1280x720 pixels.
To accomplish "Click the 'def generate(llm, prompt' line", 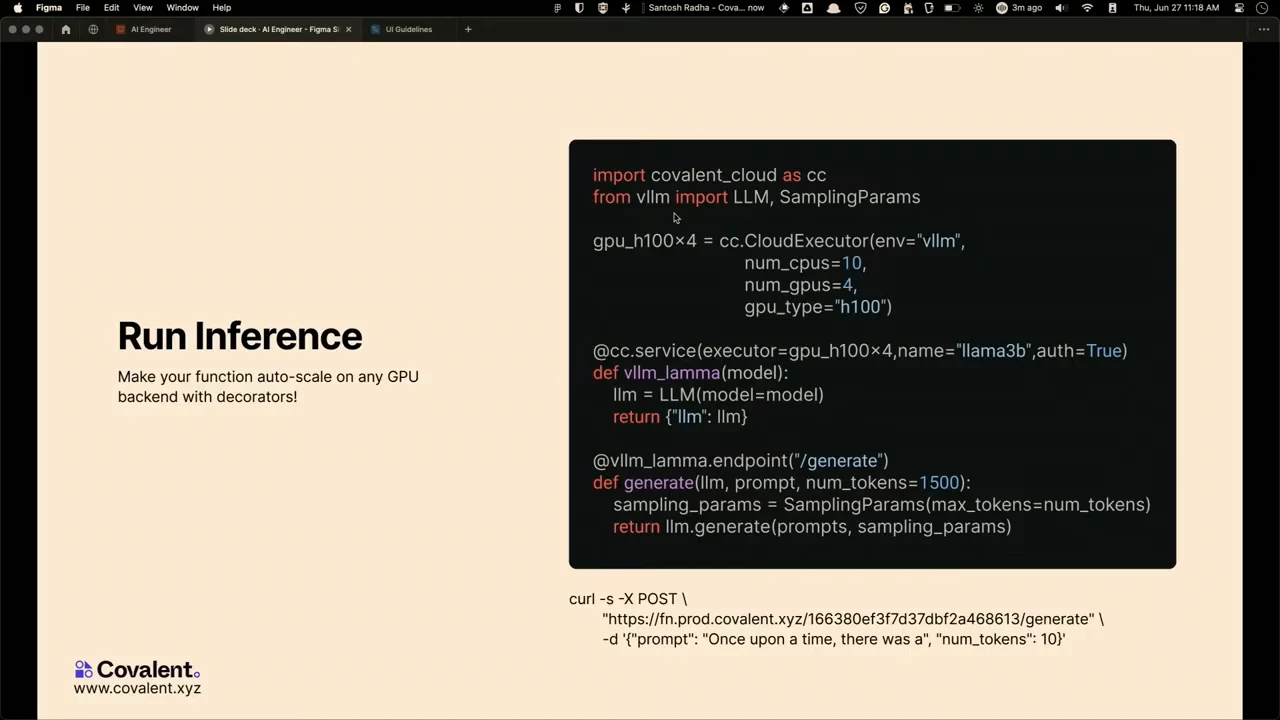I will (782, 483).
